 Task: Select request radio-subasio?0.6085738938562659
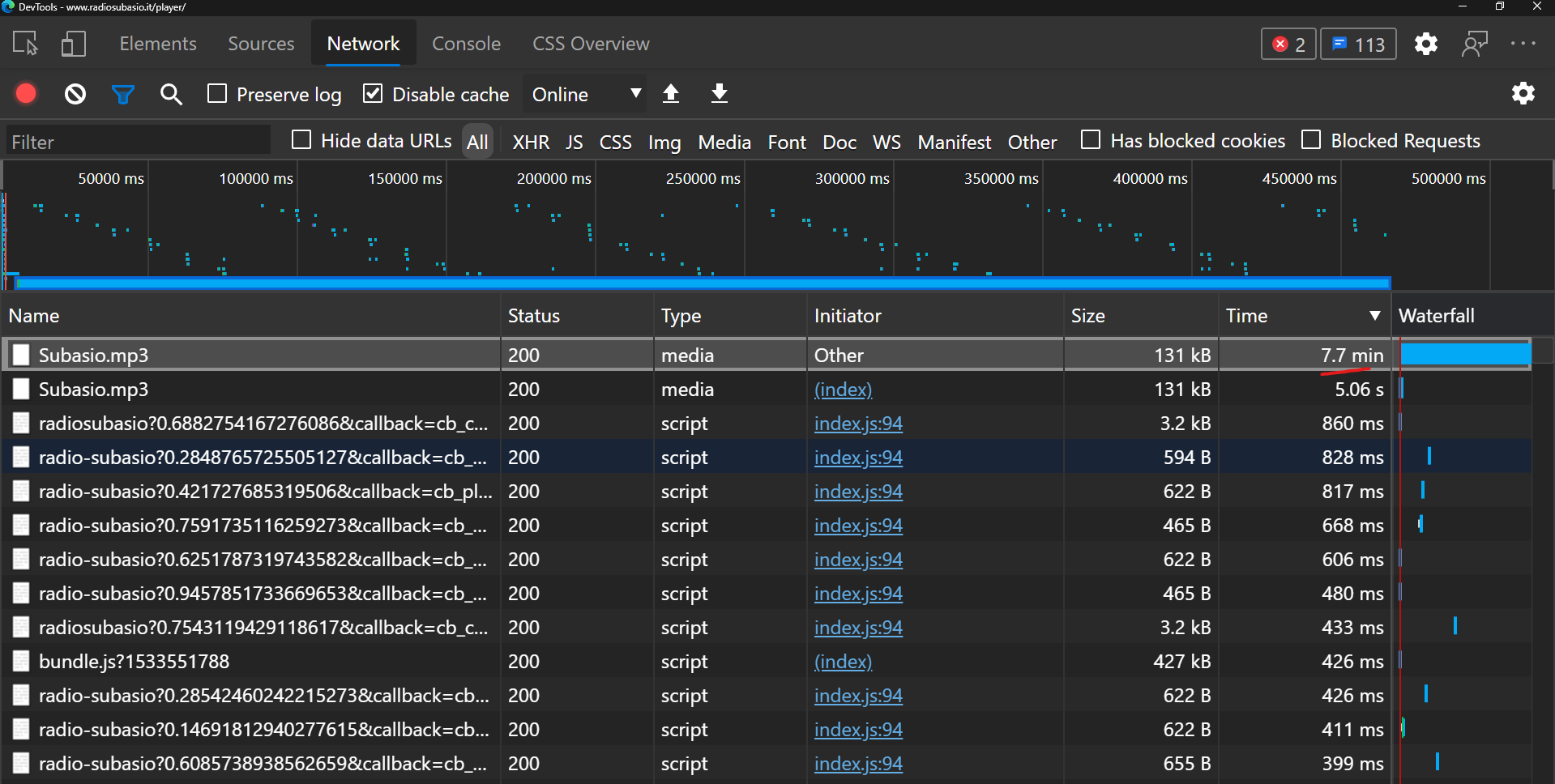(767, 764)
